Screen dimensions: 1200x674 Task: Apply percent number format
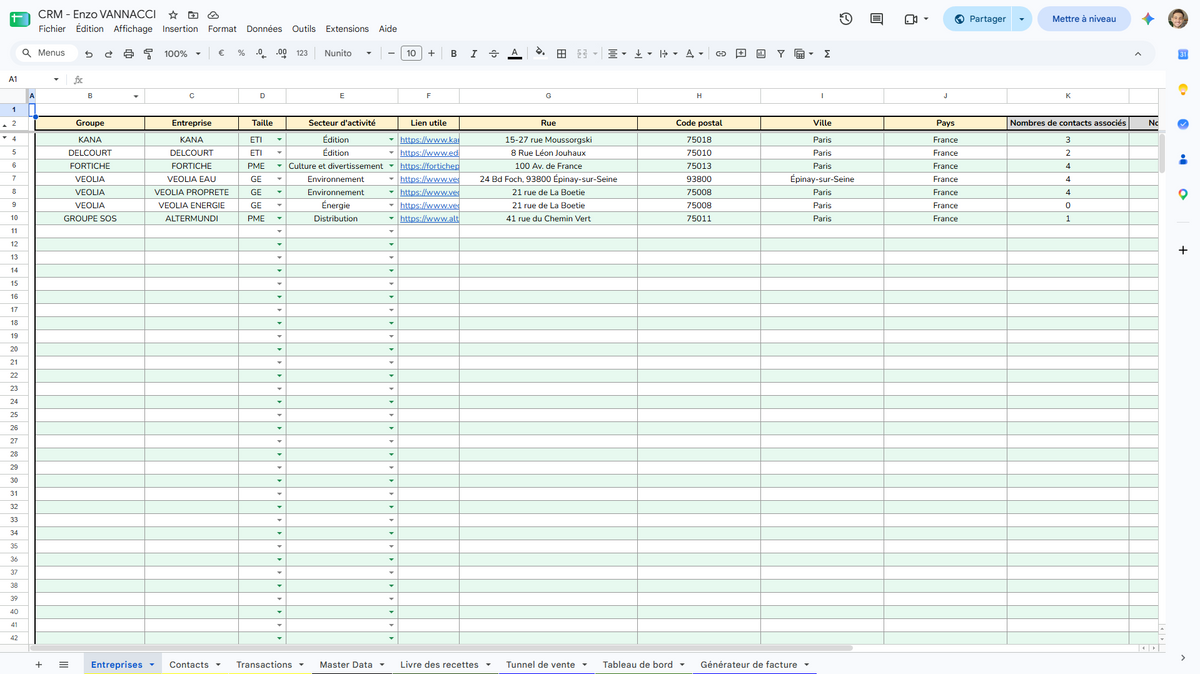tap(241, 54)
